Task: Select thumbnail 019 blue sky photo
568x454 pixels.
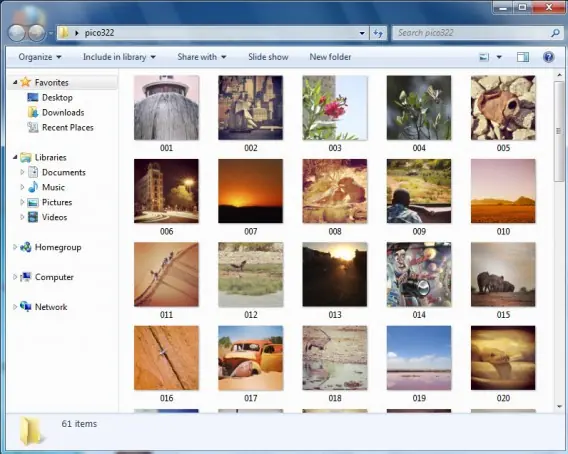Action: click(419, 358)
